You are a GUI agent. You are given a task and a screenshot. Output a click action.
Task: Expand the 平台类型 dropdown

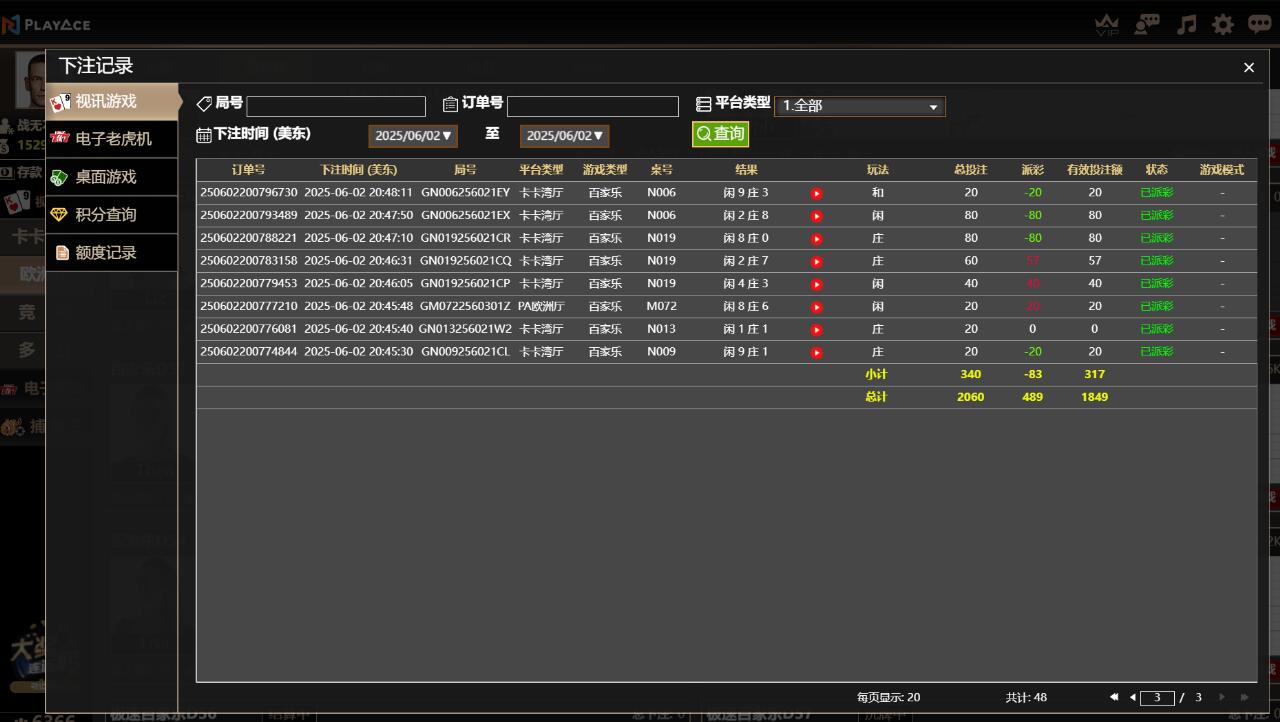tap(860, 106)
